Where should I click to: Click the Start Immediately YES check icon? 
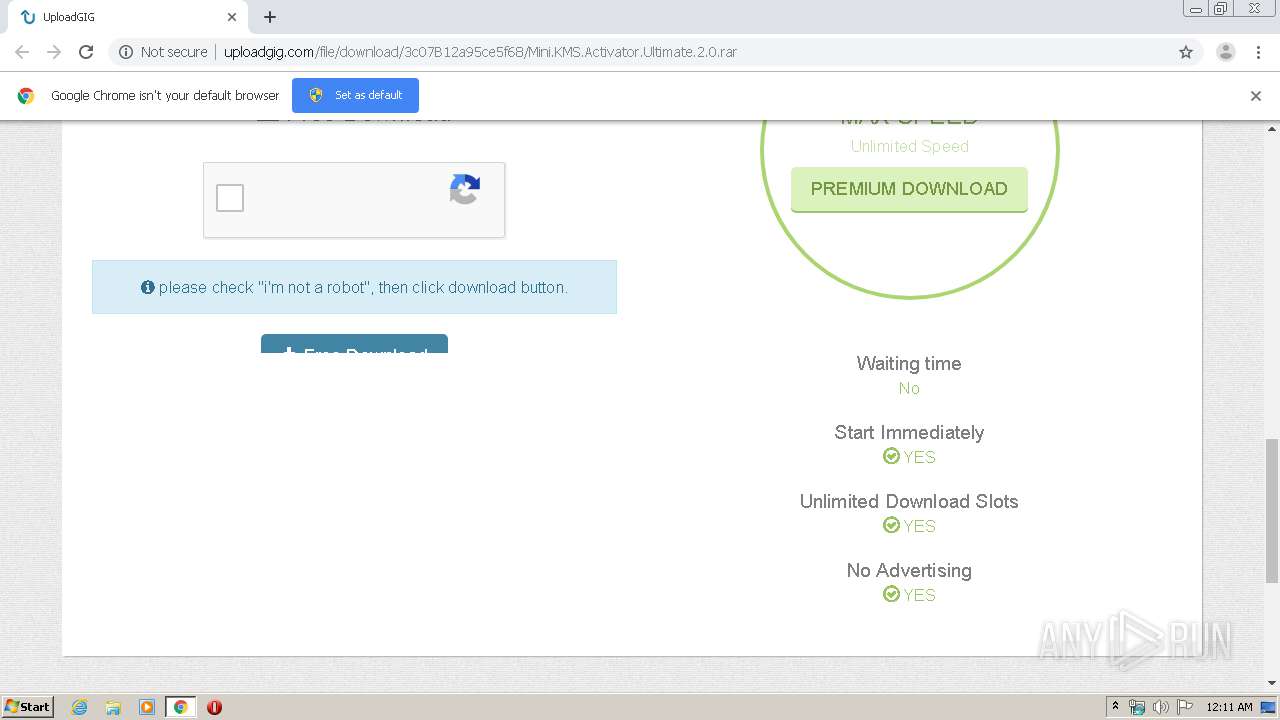click(x=891, y=456)
